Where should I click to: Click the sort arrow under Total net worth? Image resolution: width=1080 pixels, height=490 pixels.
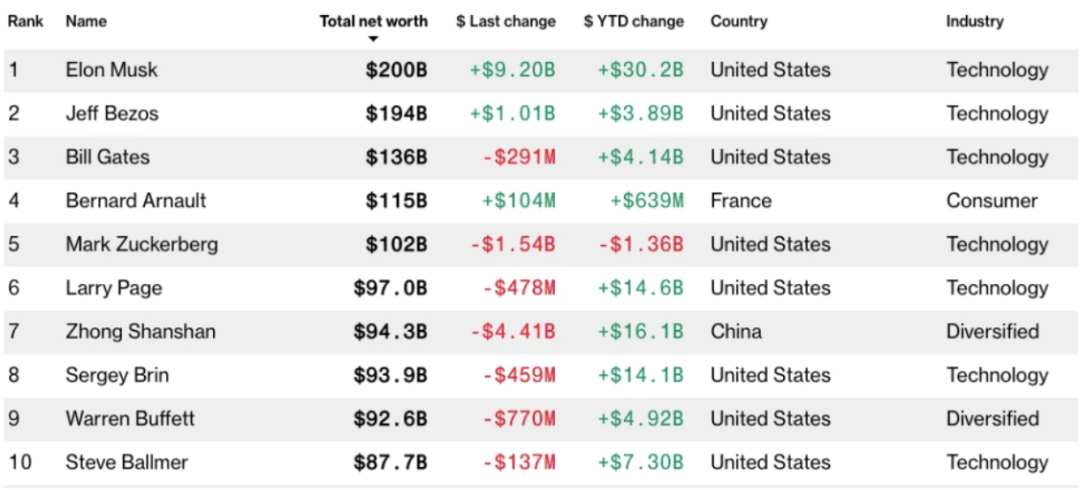coord(373,40)
